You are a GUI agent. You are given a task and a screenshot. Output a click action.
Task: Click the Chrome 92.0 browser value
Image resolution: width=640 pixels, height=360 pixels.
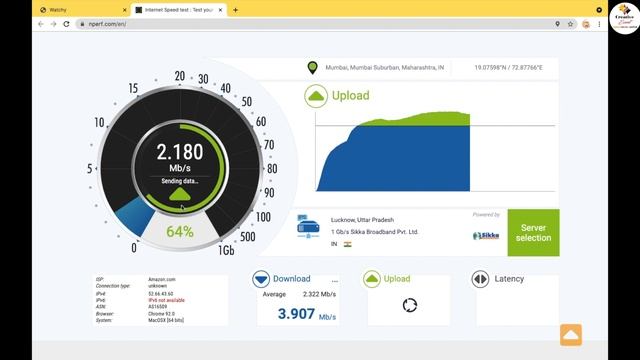pyautogui.click(x=161, y=314)
